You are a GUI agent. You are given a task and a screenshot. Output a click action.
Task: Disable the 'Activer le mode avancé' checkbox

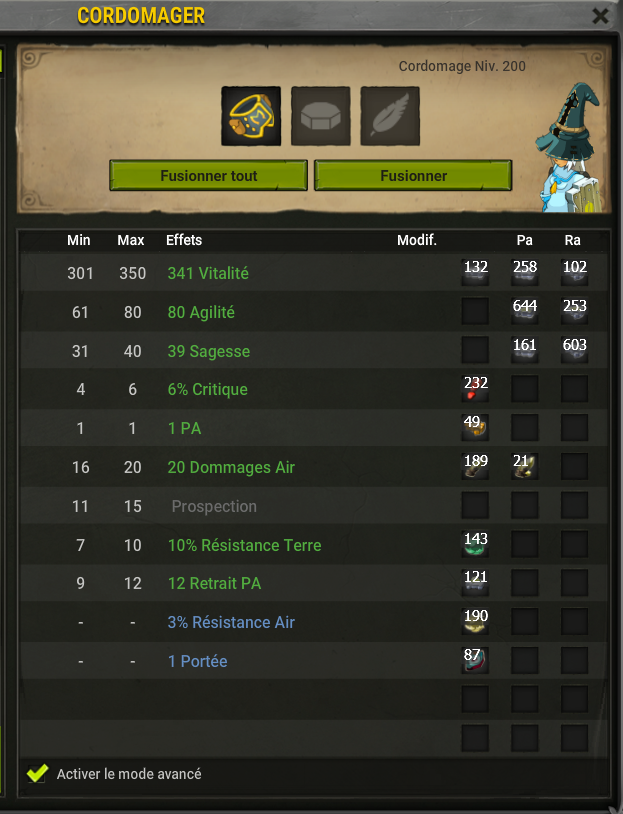(x=37, y=774)
